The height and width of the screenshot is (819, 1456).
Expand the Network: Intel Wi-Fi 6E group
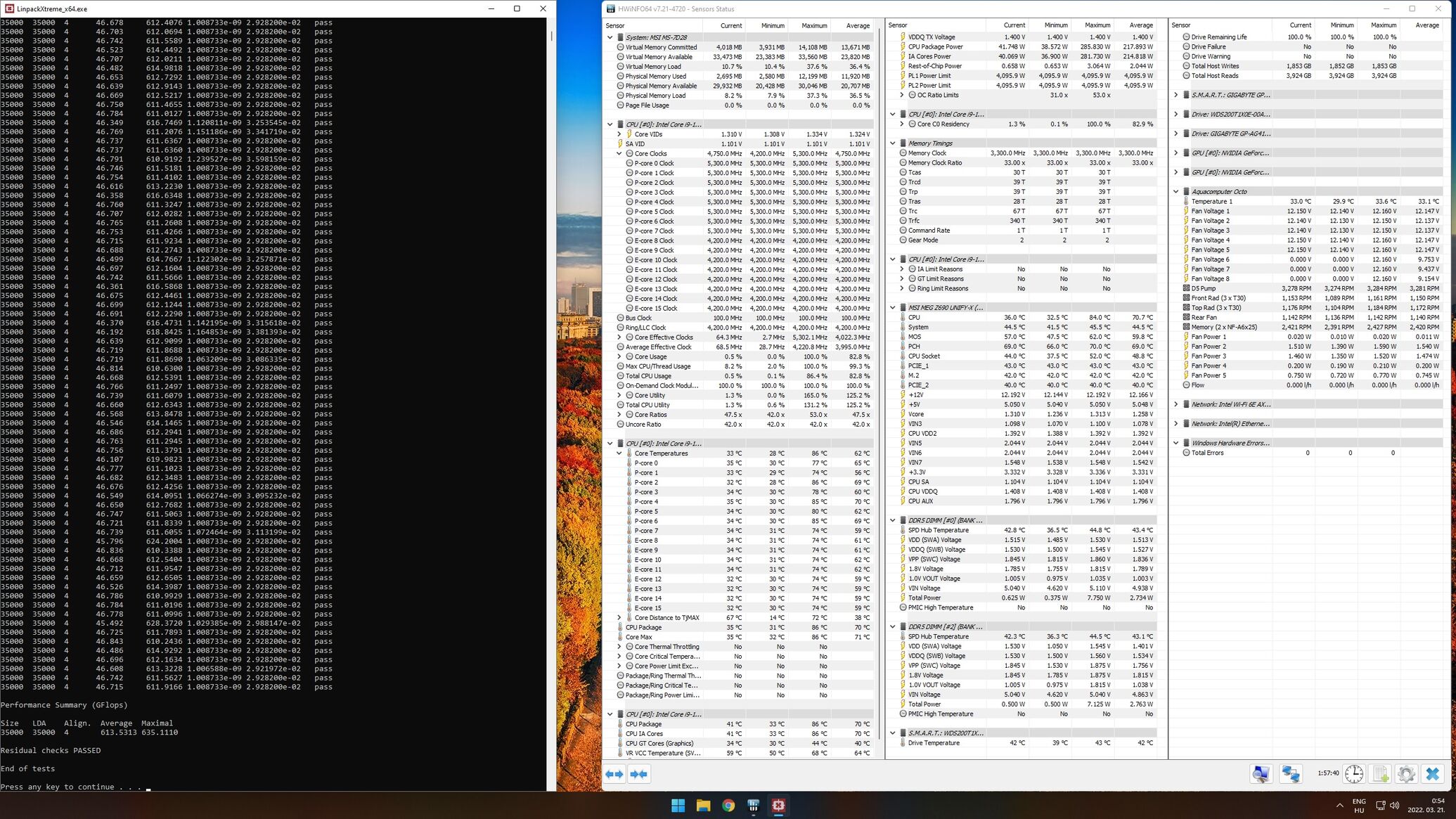click(1176, 404)
